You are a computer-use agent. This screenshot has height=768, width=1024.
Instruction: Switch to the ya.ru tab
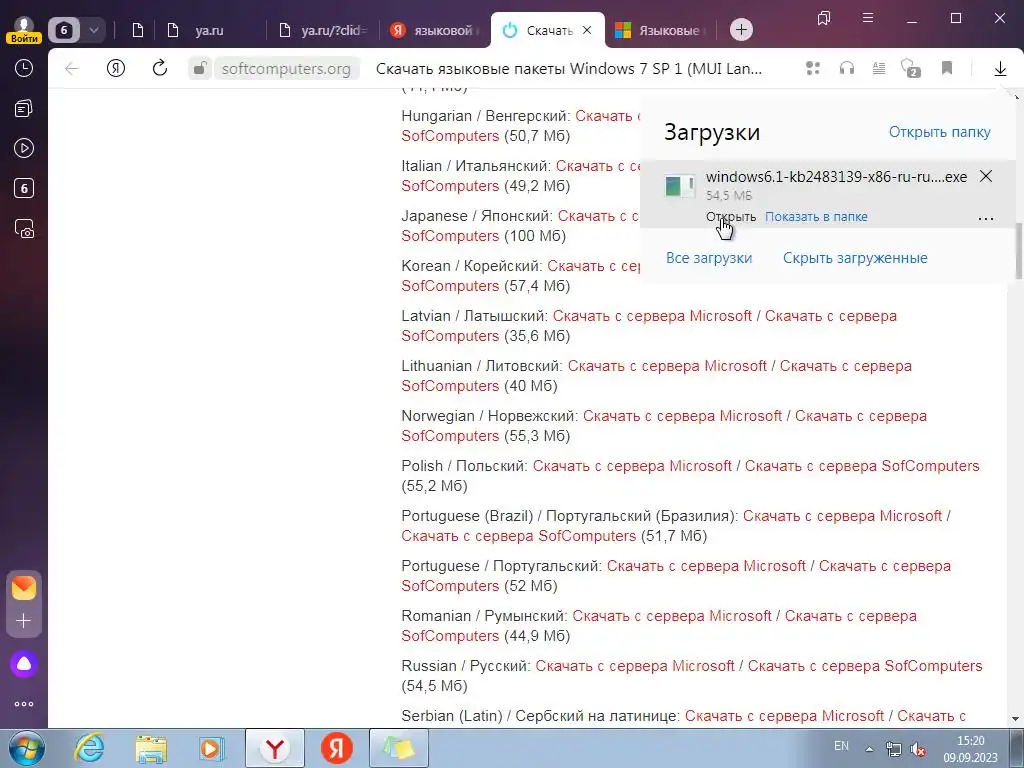[x=209, y=30]
